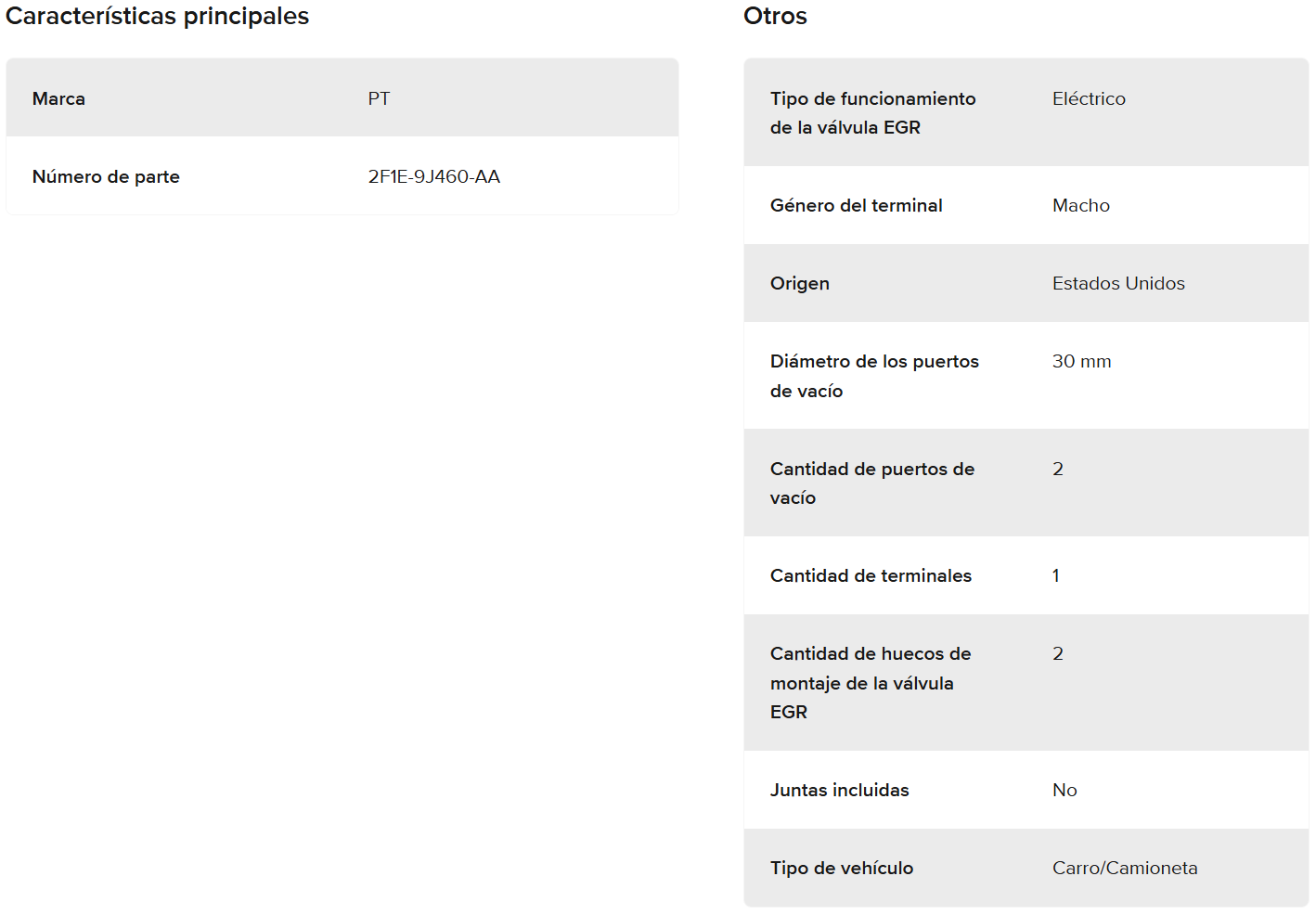Click "Cantidad de huecos de montaje" label
This screenshot has height=915, width=1316.
(x=870, y=683)
